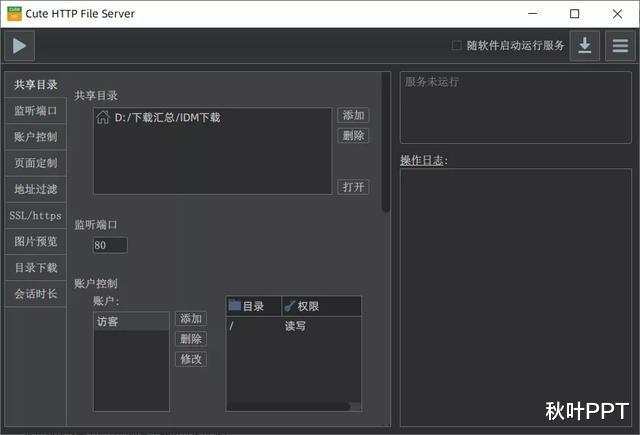
Task: Select the D:/下载汇总/IDM下载 shared directory entry
Action: (212, 118)
